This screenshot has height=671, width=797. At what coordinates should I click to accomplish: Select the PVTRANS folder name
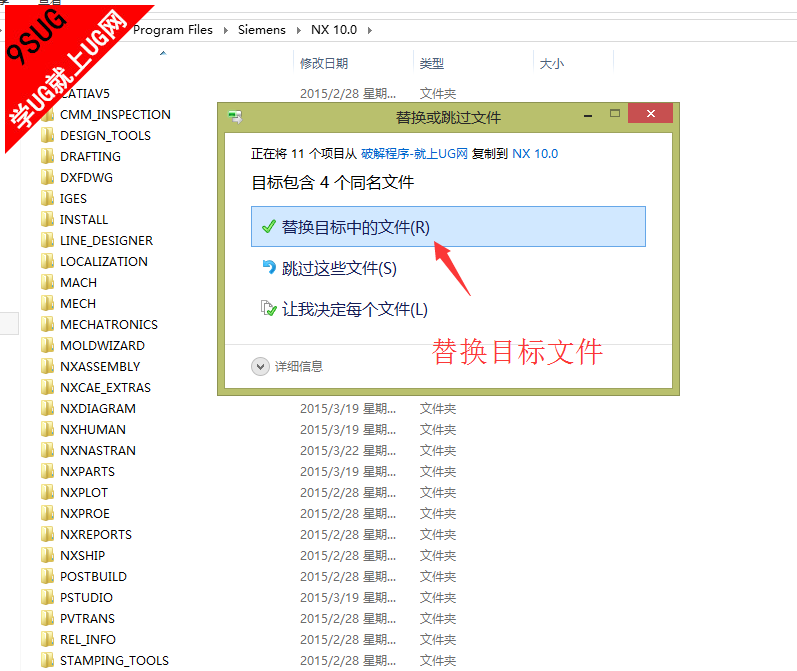(x=87, y=619)
